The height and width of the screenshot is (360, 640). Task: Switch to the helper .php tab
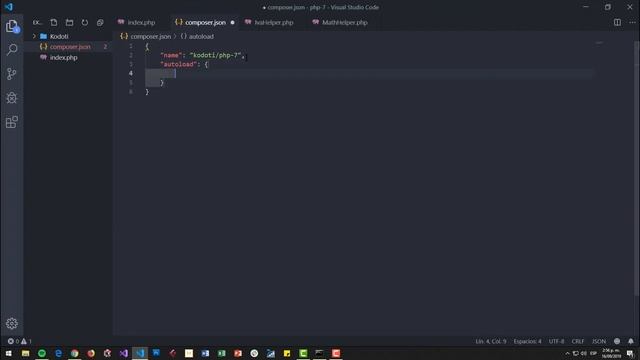(x=274, y=22)
